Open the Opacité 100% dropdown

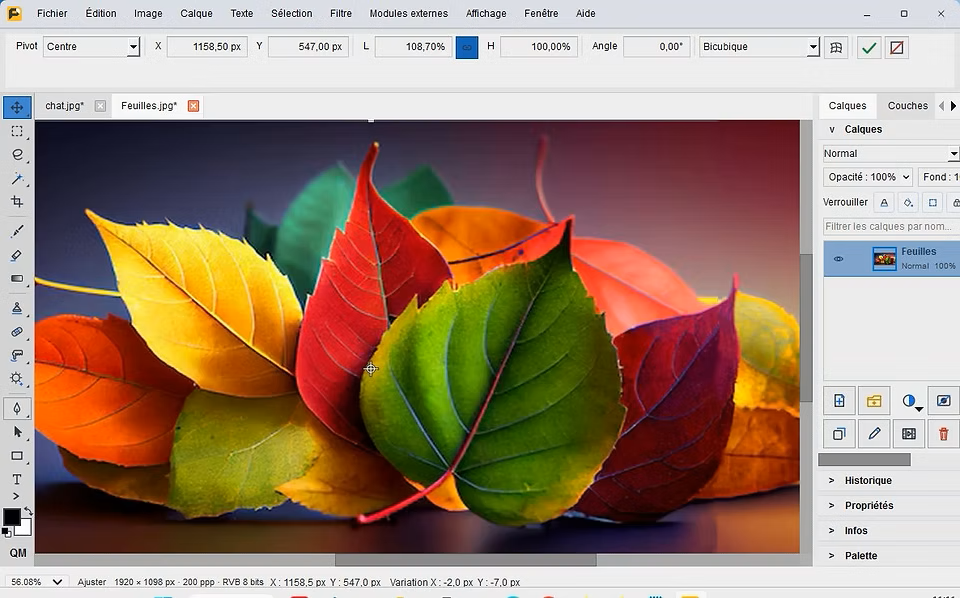coord(868,177)
